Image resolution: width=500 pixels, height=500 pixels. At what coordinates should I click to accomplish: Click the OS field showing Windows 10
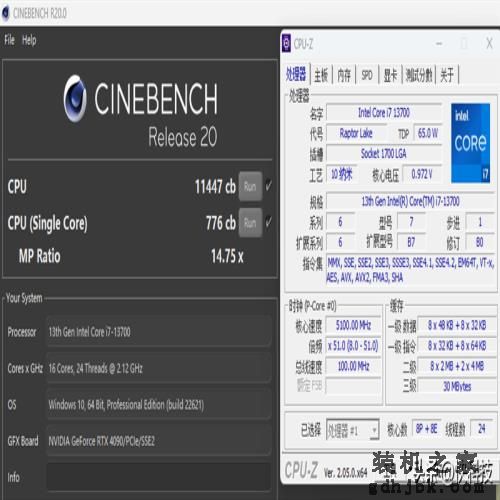pyautogui.click(x=159, y=404)
